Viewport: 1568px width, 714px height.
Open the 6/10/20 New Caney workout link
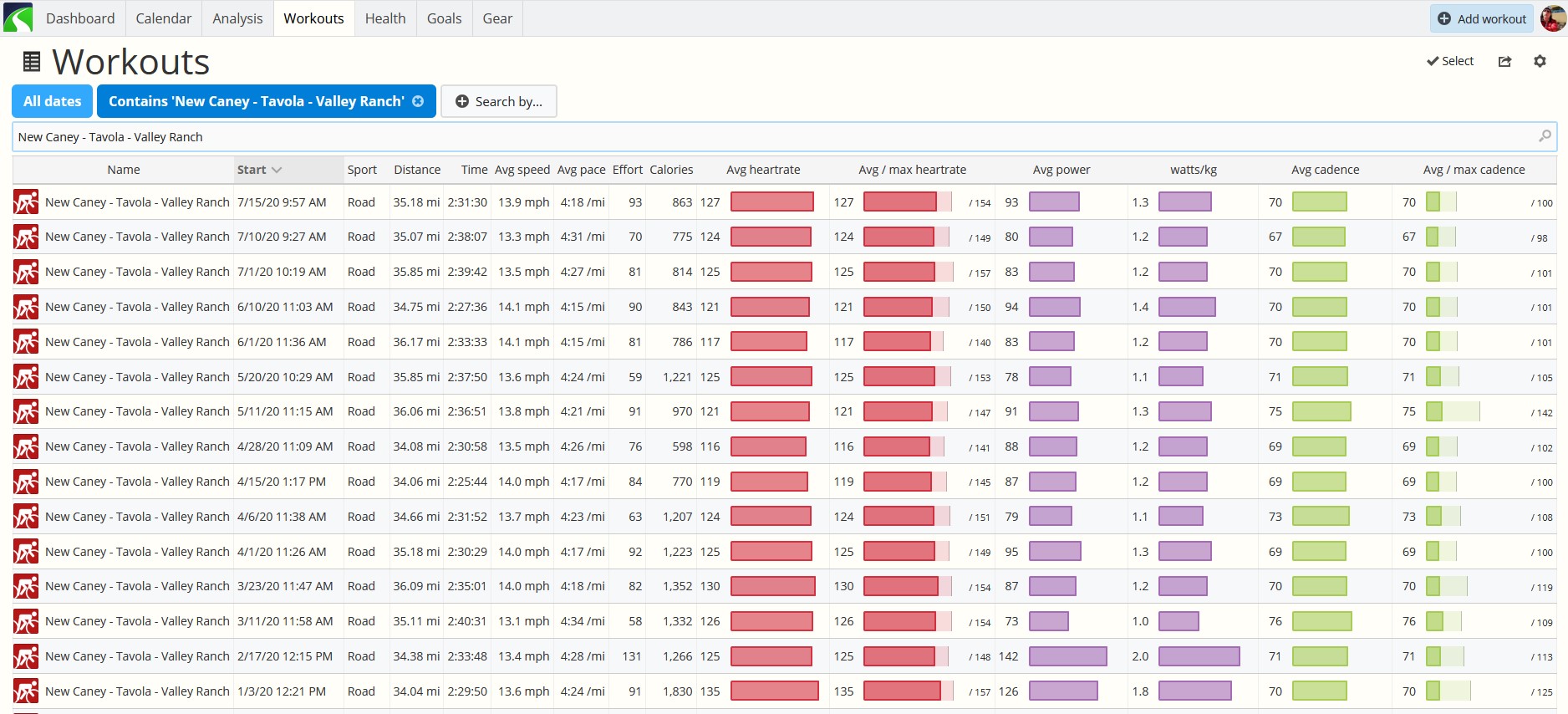137,307
